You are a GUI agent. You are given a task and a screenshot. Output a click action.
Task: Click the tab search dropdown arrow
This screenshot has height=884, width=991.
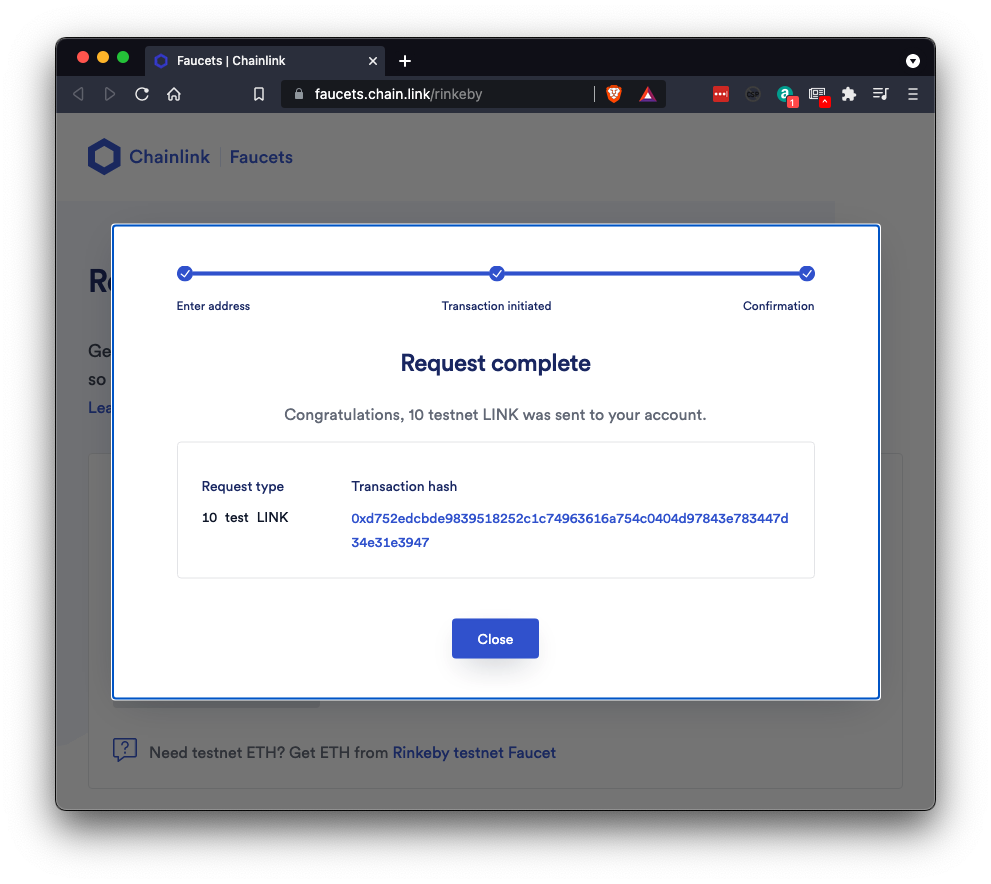pyautogui.click(x=913, y=61)
